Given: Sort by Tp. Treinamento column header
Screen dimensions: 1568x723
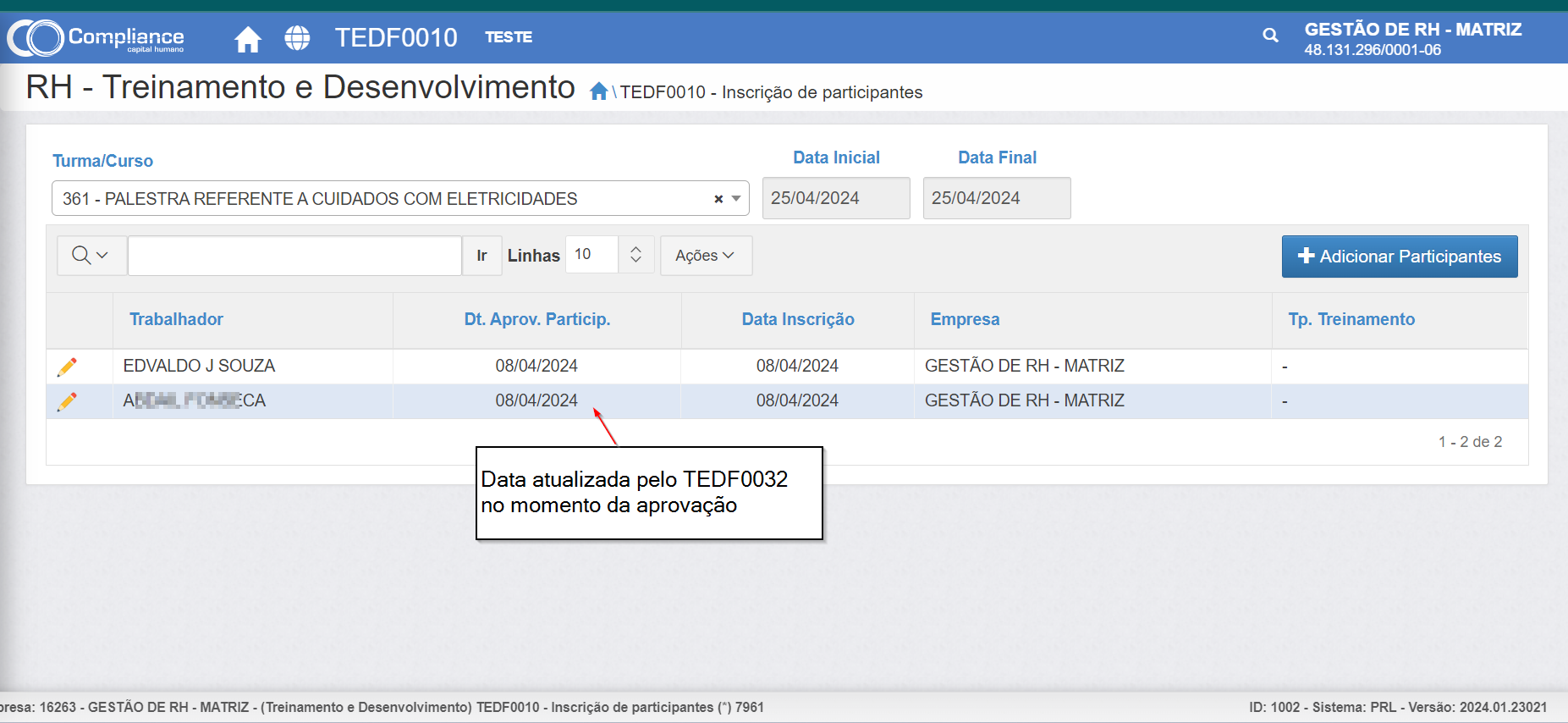Looking at the screenshot, I should pyautogui.click(x=1351, y=319).
